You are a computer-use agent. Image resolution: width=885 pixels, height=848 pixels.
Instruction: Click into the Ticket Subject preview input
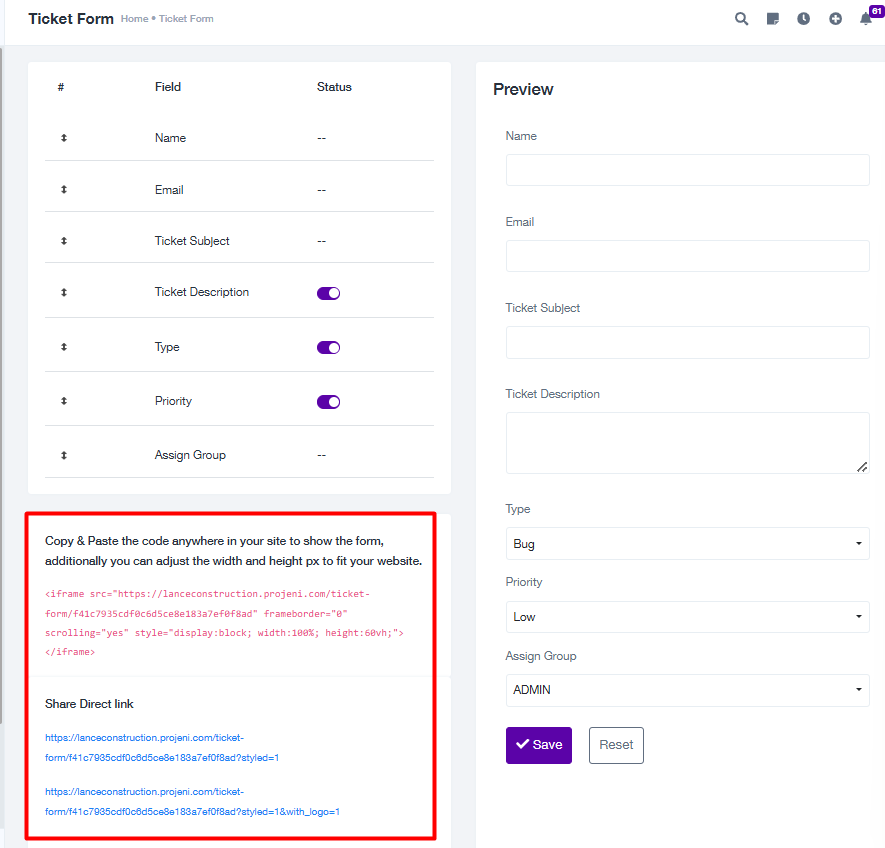pos(687,342)
